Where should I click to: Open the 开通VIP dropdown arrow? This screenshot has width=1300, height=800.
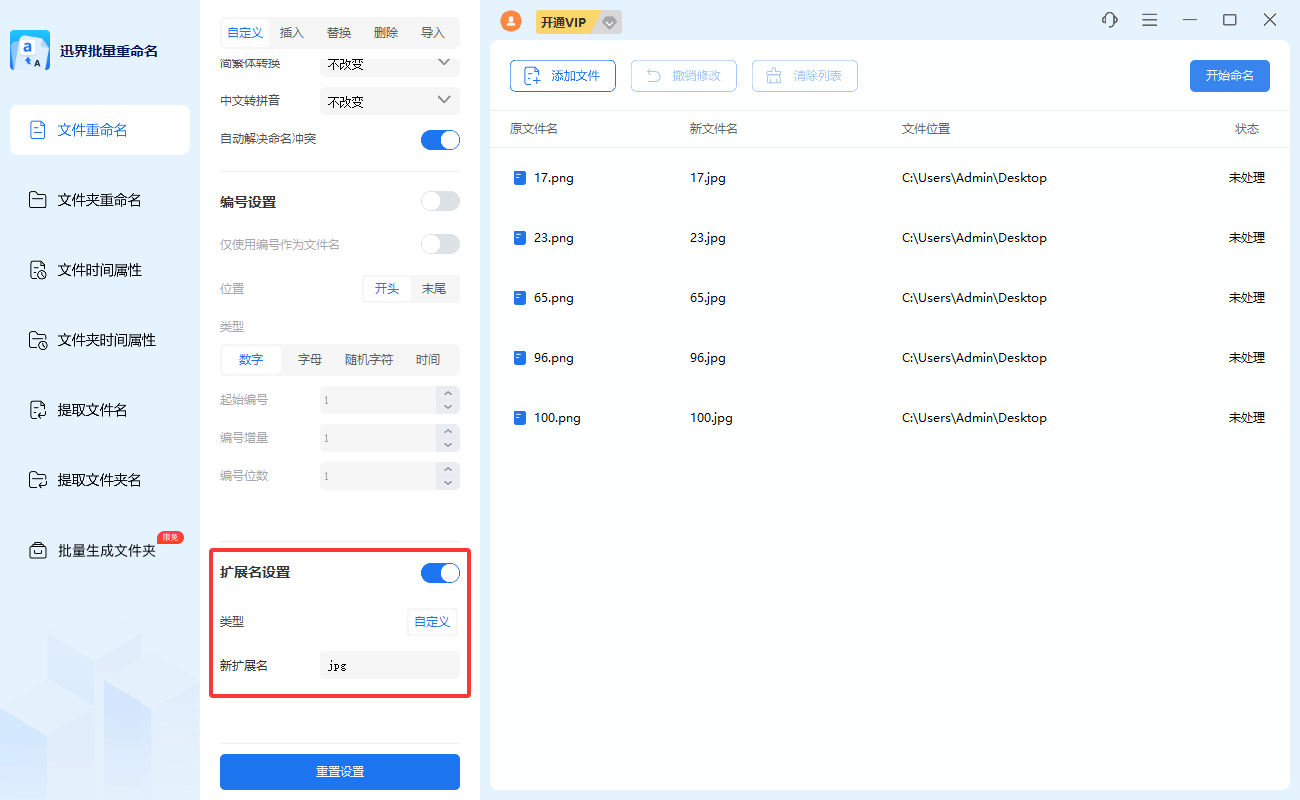[x=610, y=22]
